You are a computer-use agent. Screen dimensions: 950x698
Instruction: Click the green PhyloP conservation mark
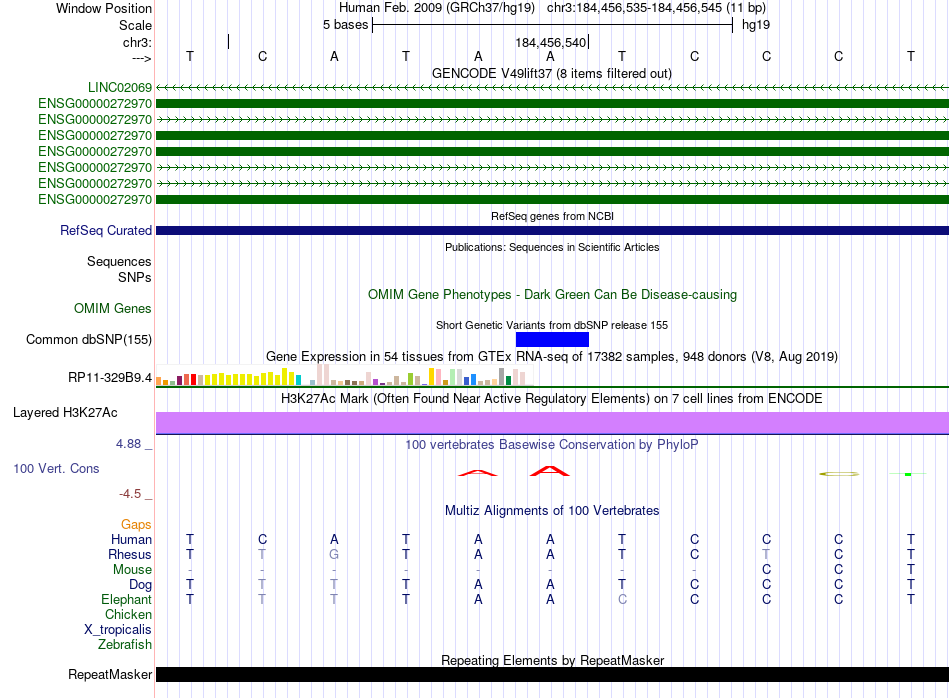(x=908, y=474)
